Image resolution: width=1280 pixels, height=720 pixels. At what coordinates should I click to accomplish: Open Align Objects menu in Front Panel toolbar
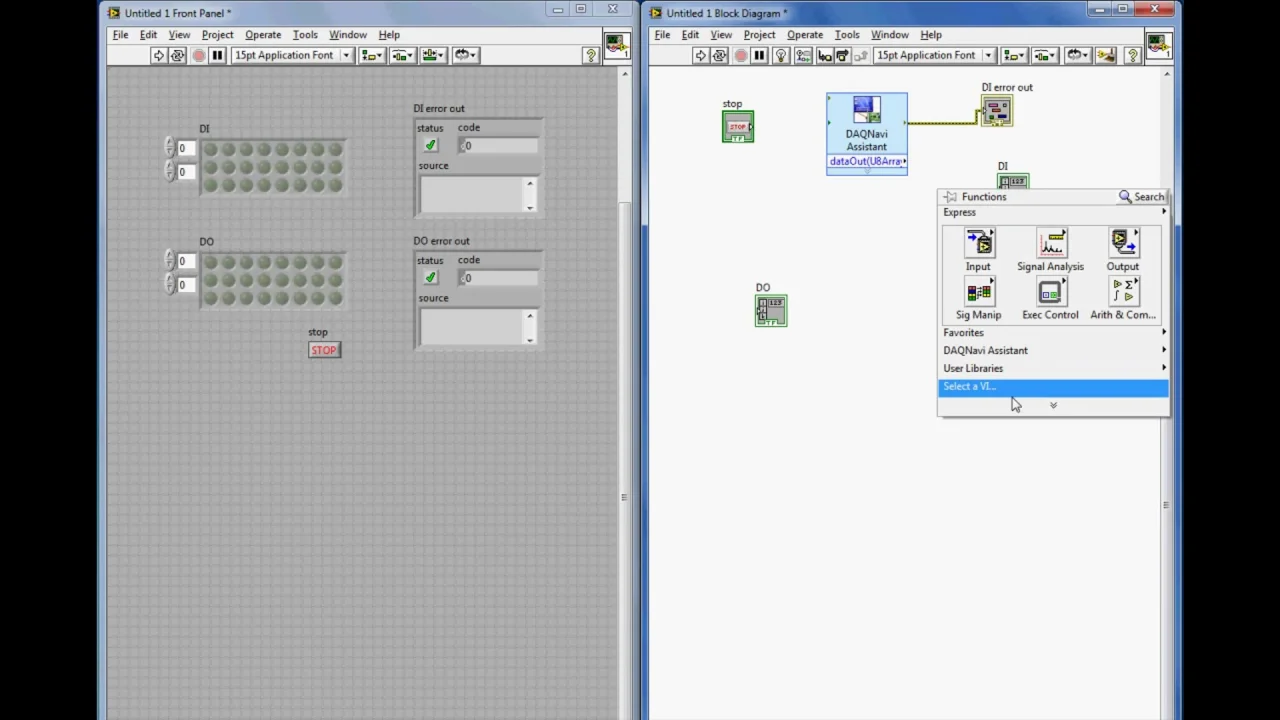click(x=371, y=56)
